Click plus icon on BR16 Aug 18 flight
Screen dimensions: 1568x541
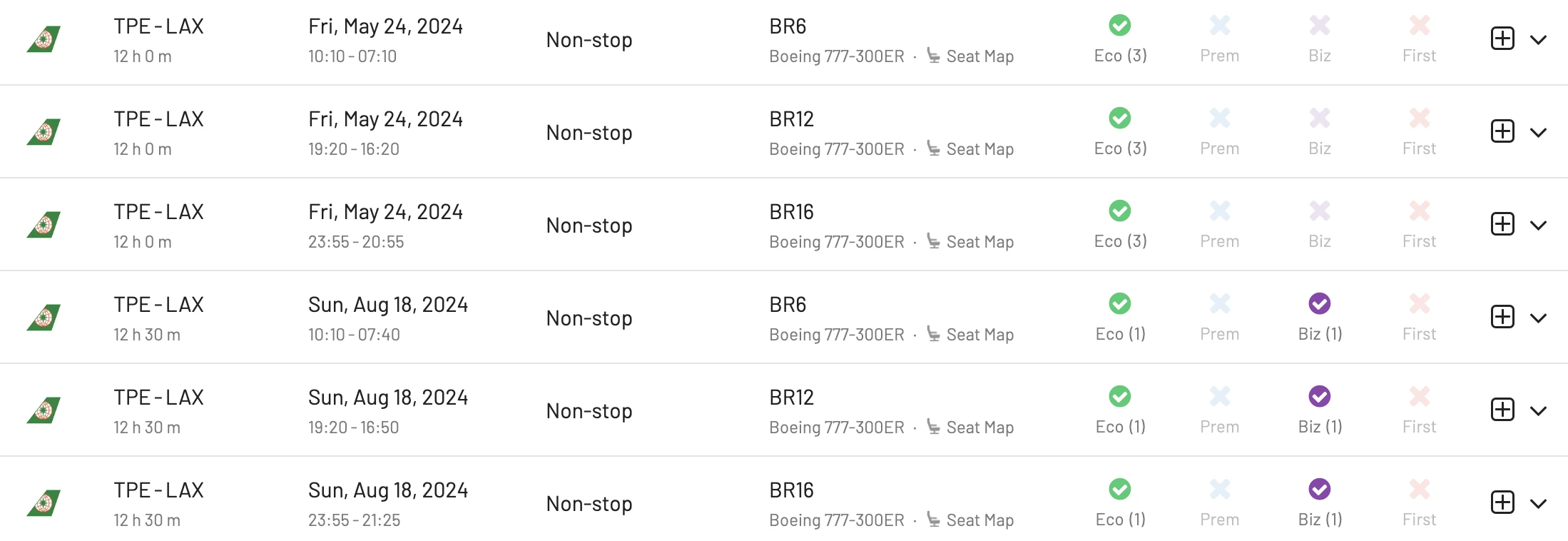tap(1502, 502)
